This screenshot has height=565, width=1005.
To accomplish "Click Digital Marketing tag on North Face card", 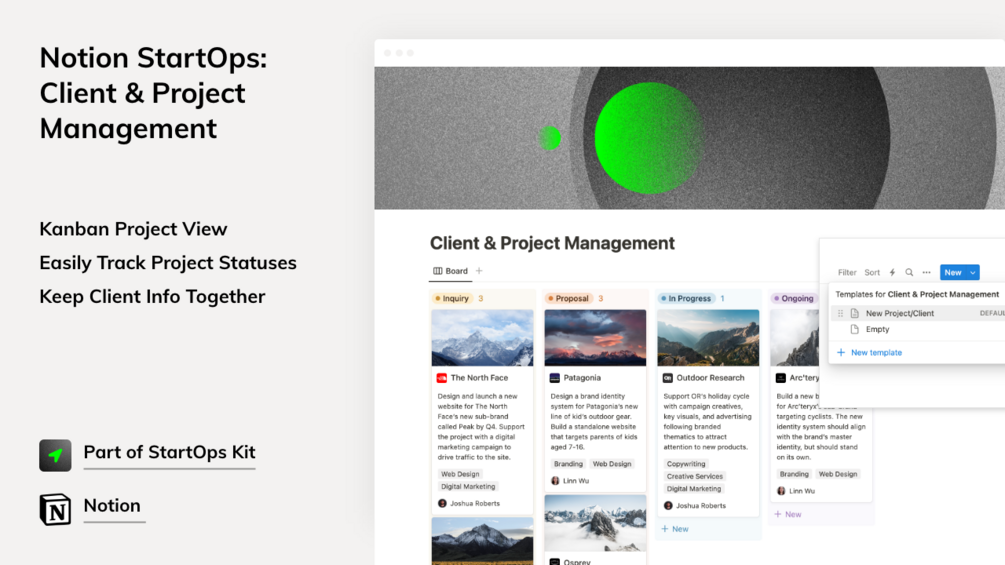I will coord(468,486).
